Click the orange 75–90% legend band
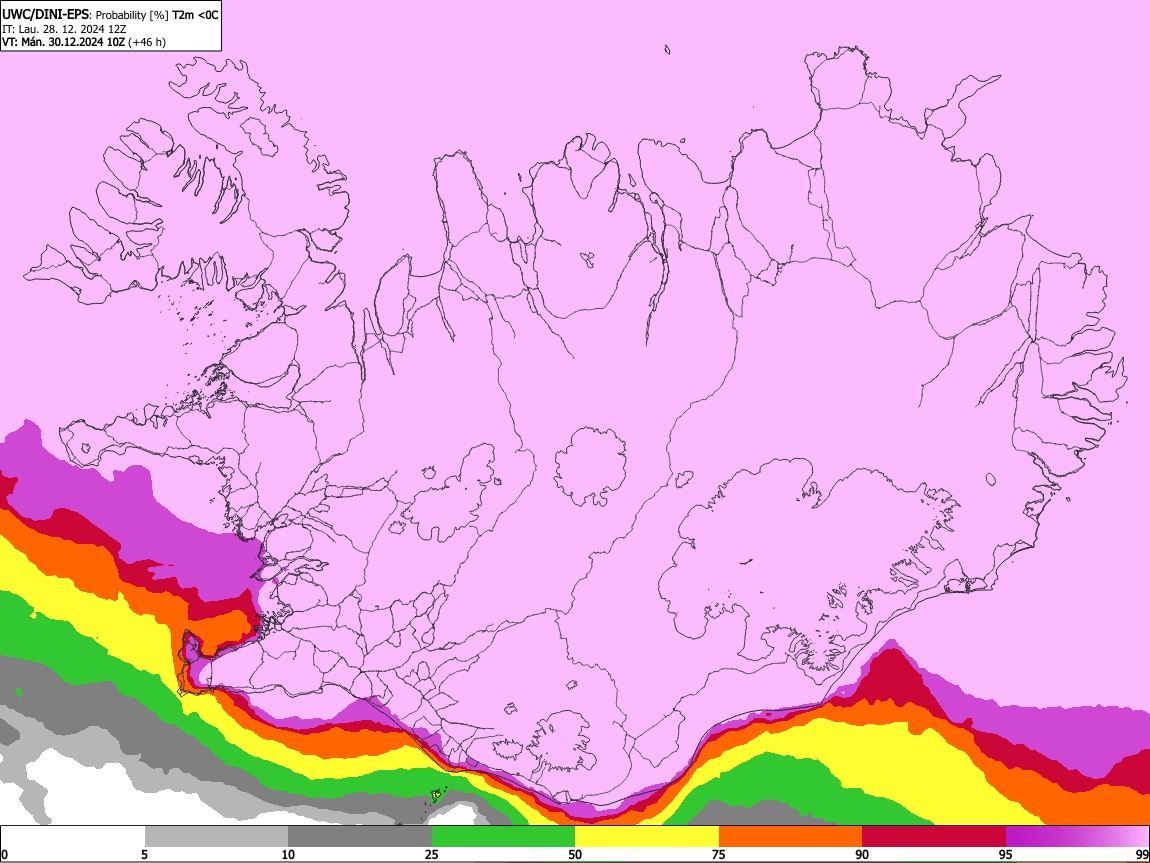The height and width of the screenshot is (863, 1150). point(791,837)
